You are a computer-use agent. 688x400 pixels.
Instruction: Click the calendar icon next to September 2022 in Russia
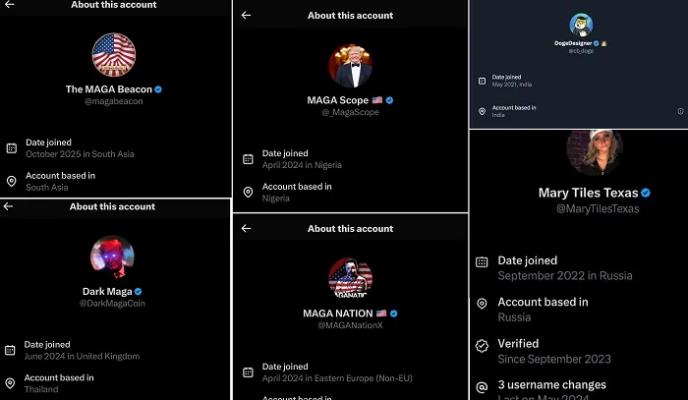coord(482,262)
